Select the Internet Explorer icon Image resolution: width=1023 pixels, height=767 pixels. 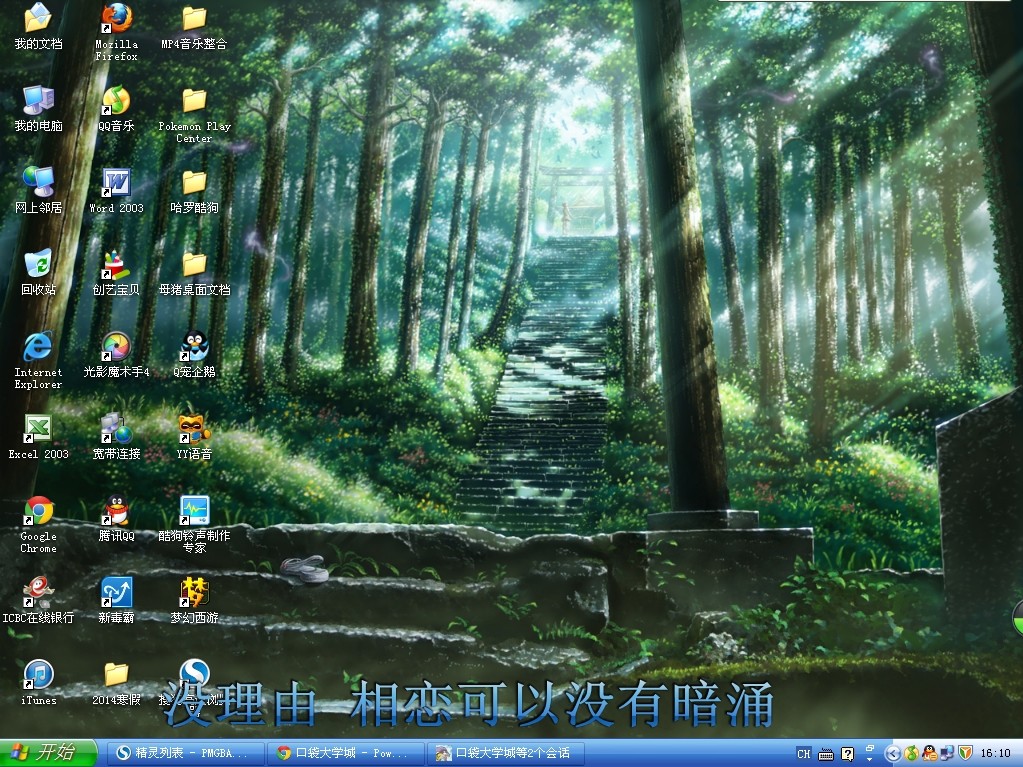38,360
